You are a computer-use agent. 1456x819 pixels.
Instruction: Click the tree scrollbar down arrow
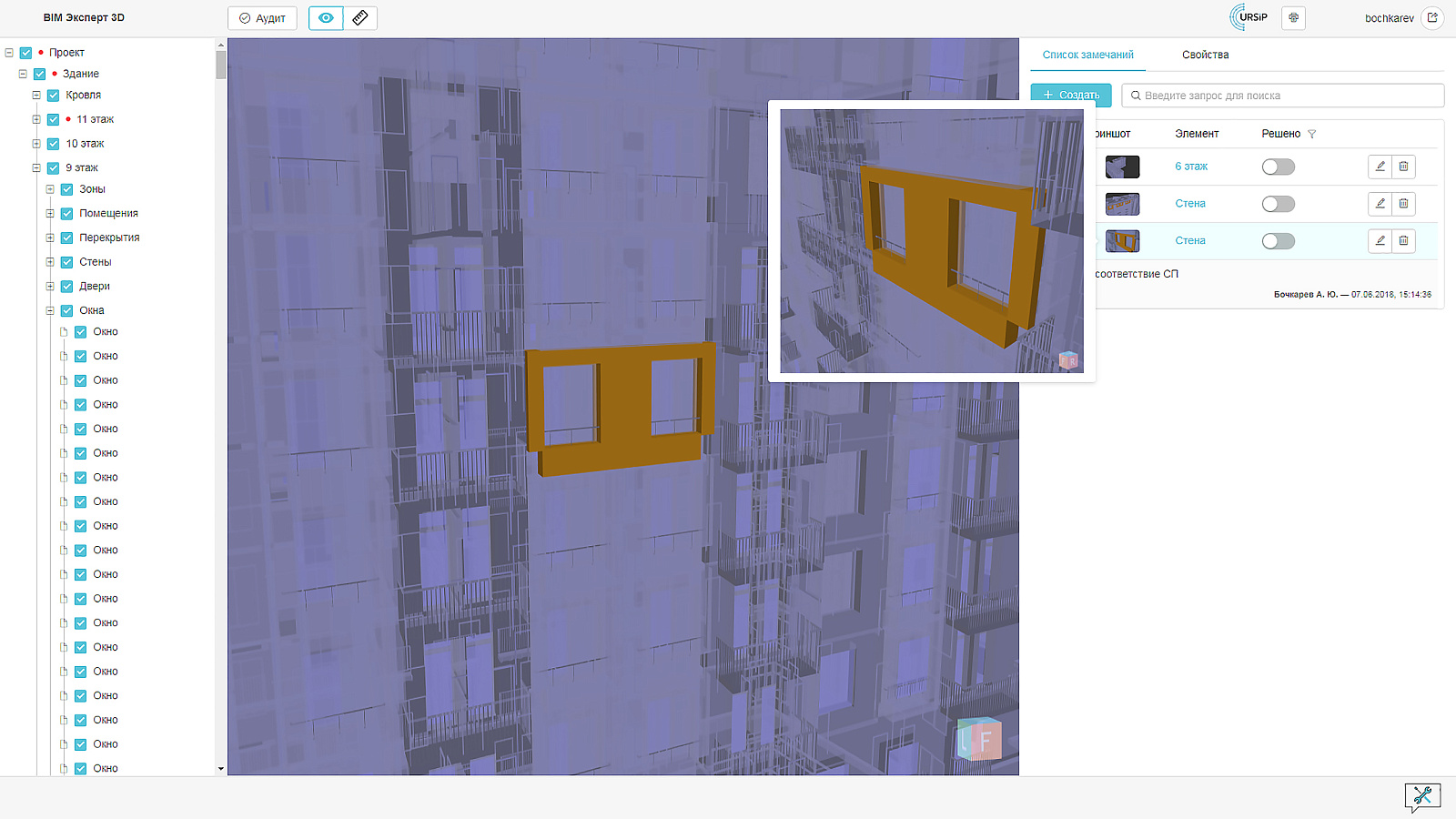pos(220,769)
